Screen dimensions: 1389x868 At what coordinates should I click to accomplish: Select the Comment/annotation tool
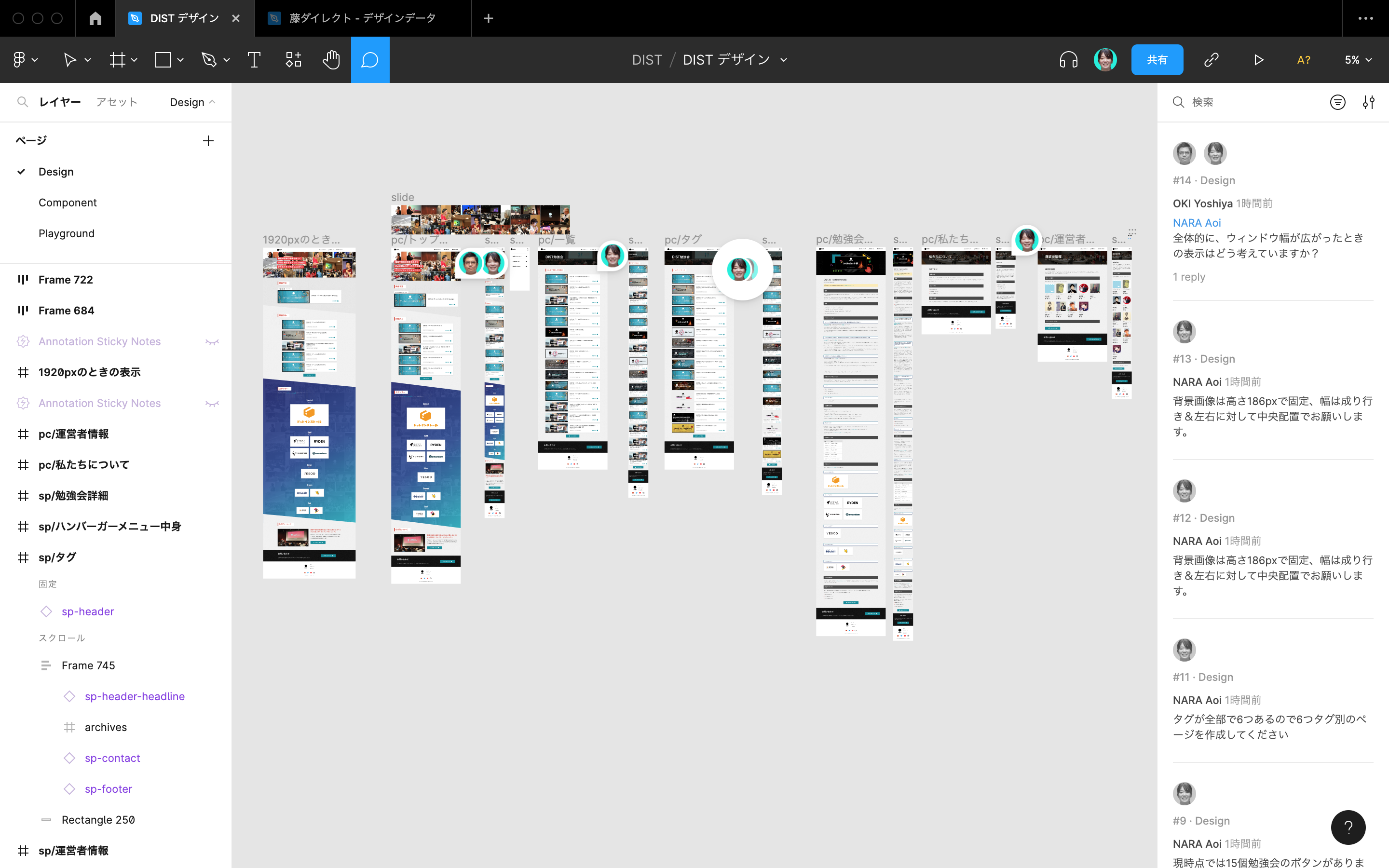pos(370,60)
